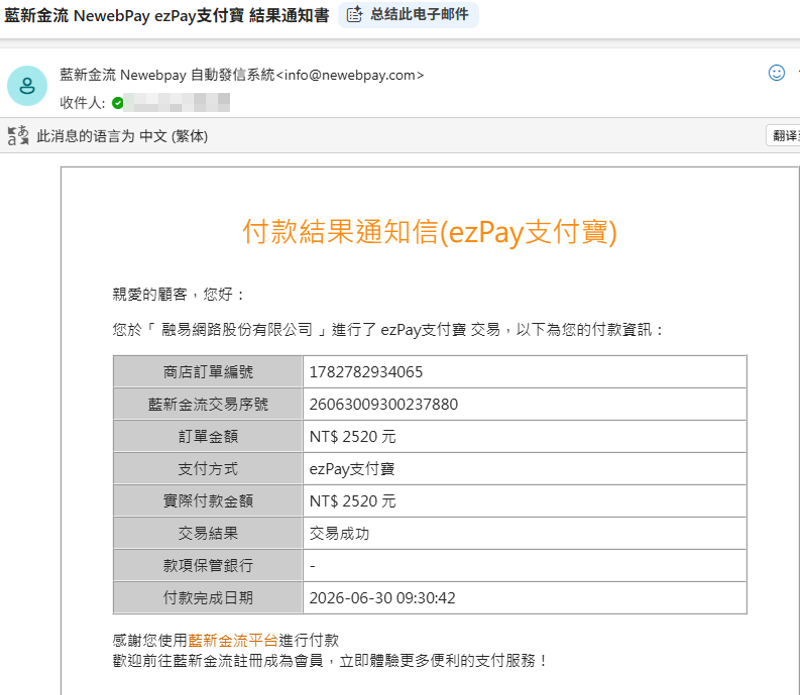Click the 款項保管銀行 label cell
The width and height of the screenshot is (800, 695).
(x=208, y=565)
